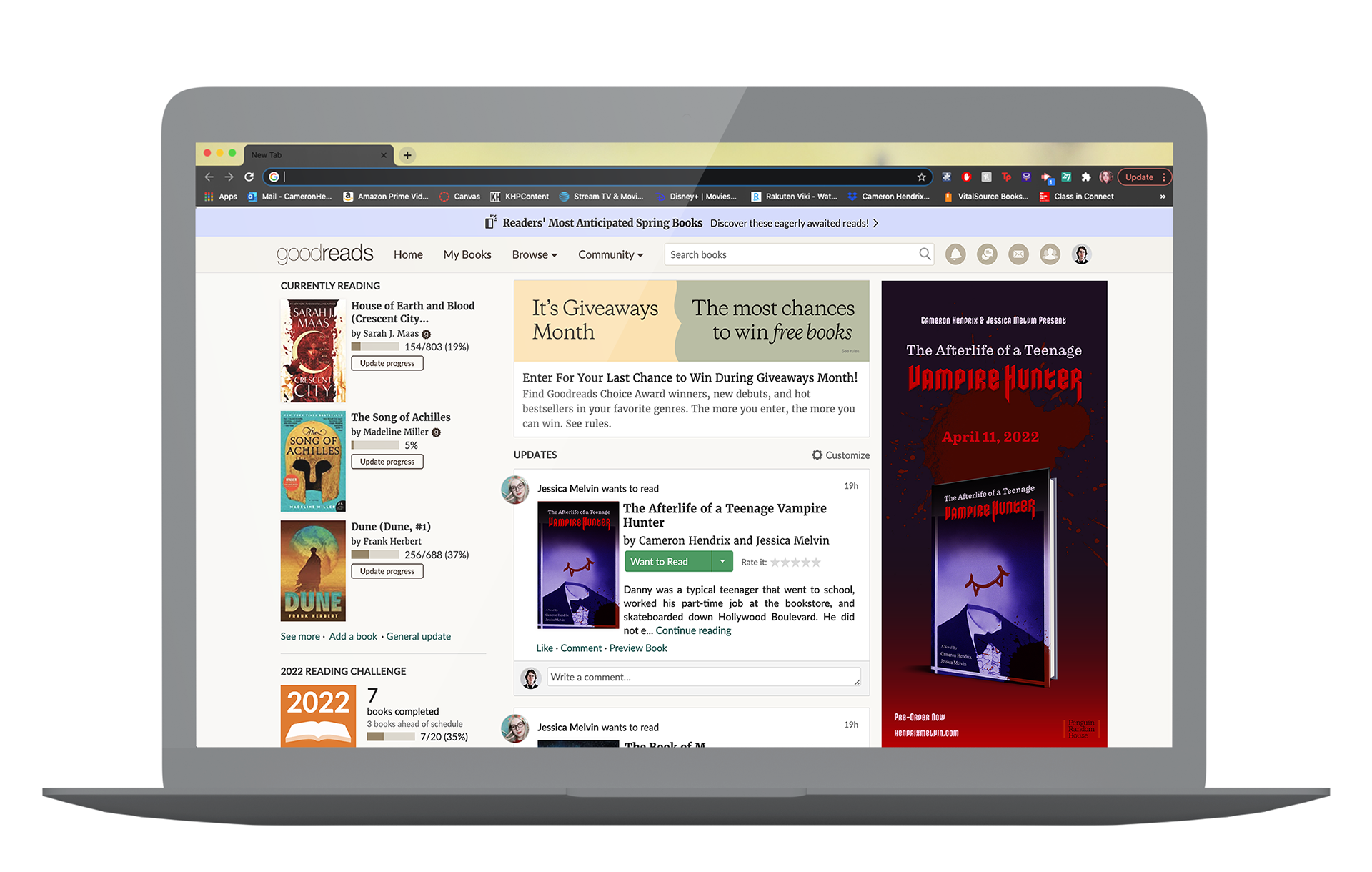Open the purple Honey-style extension icon
The height and width of the screenshot is (872, 1372).
coord(1026,177)
